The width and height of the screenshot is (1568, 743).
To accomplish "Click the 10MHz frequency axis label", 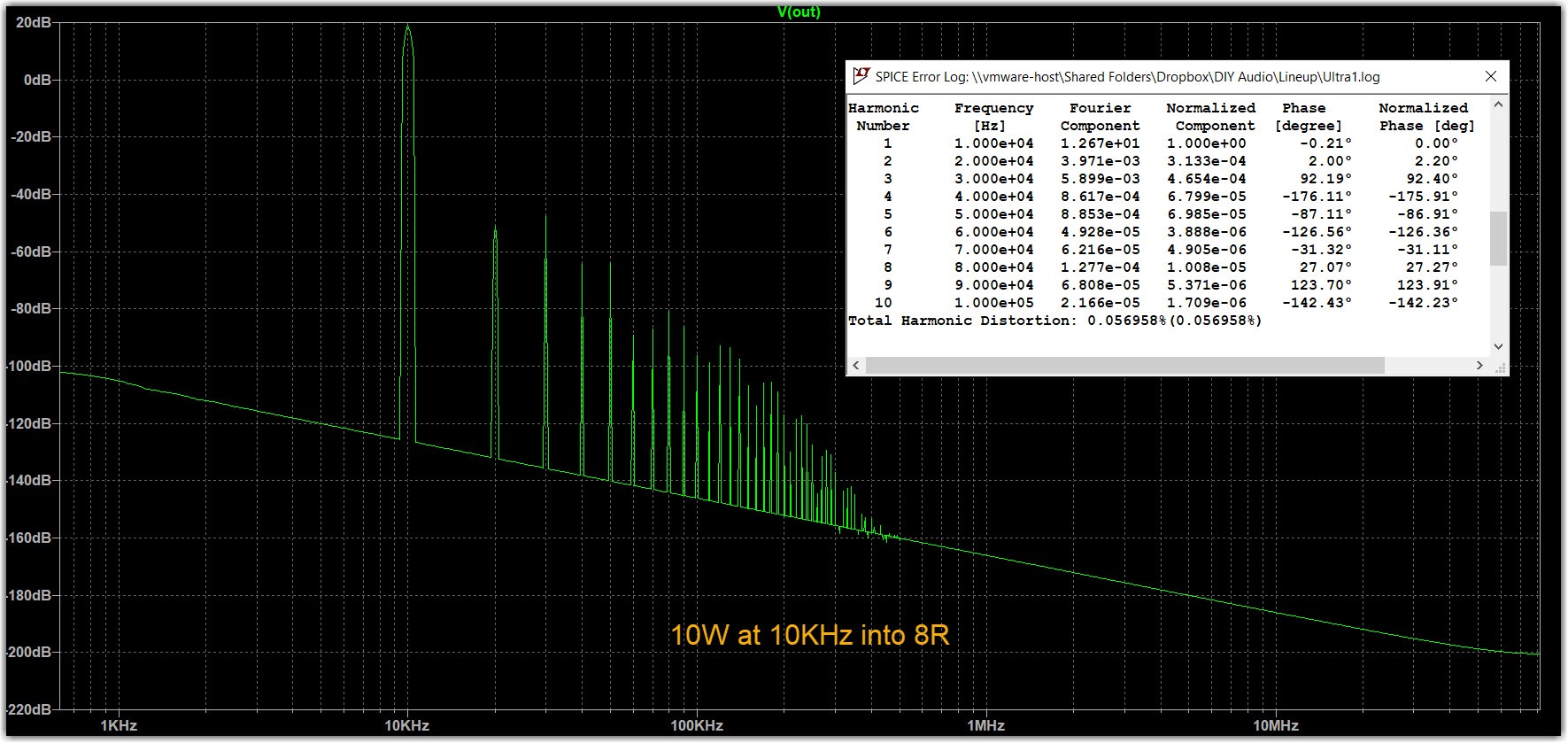I will [1275, 725].
